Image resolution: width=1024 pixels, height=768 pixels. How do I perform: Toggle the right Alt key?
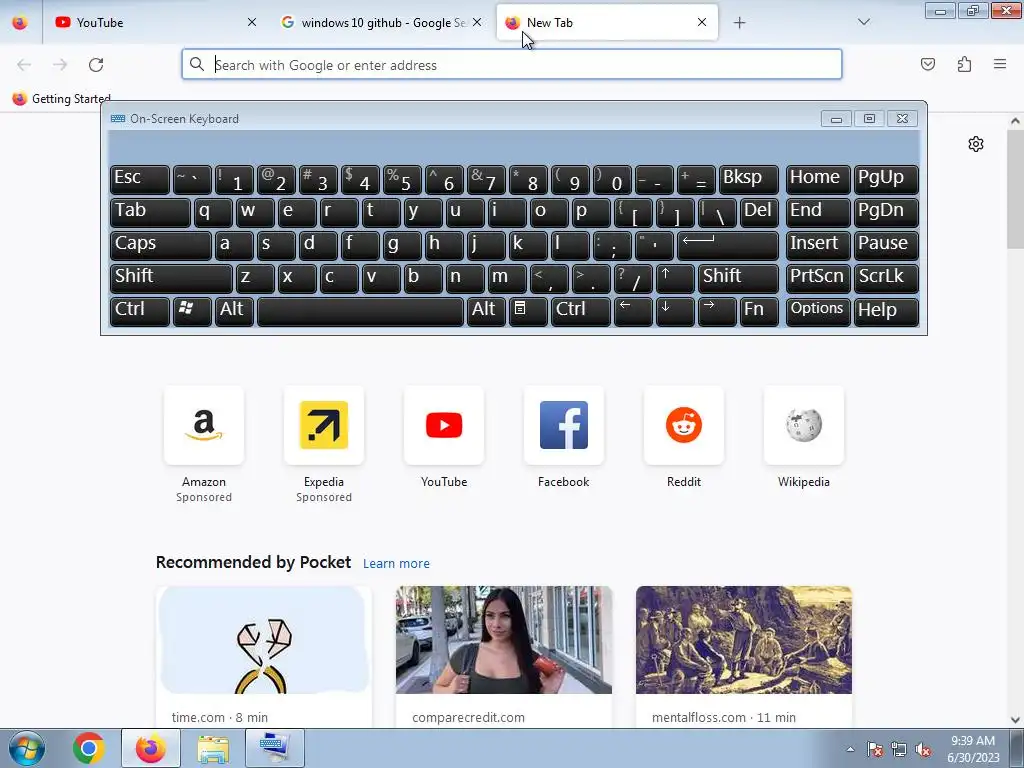pos(486,310)
